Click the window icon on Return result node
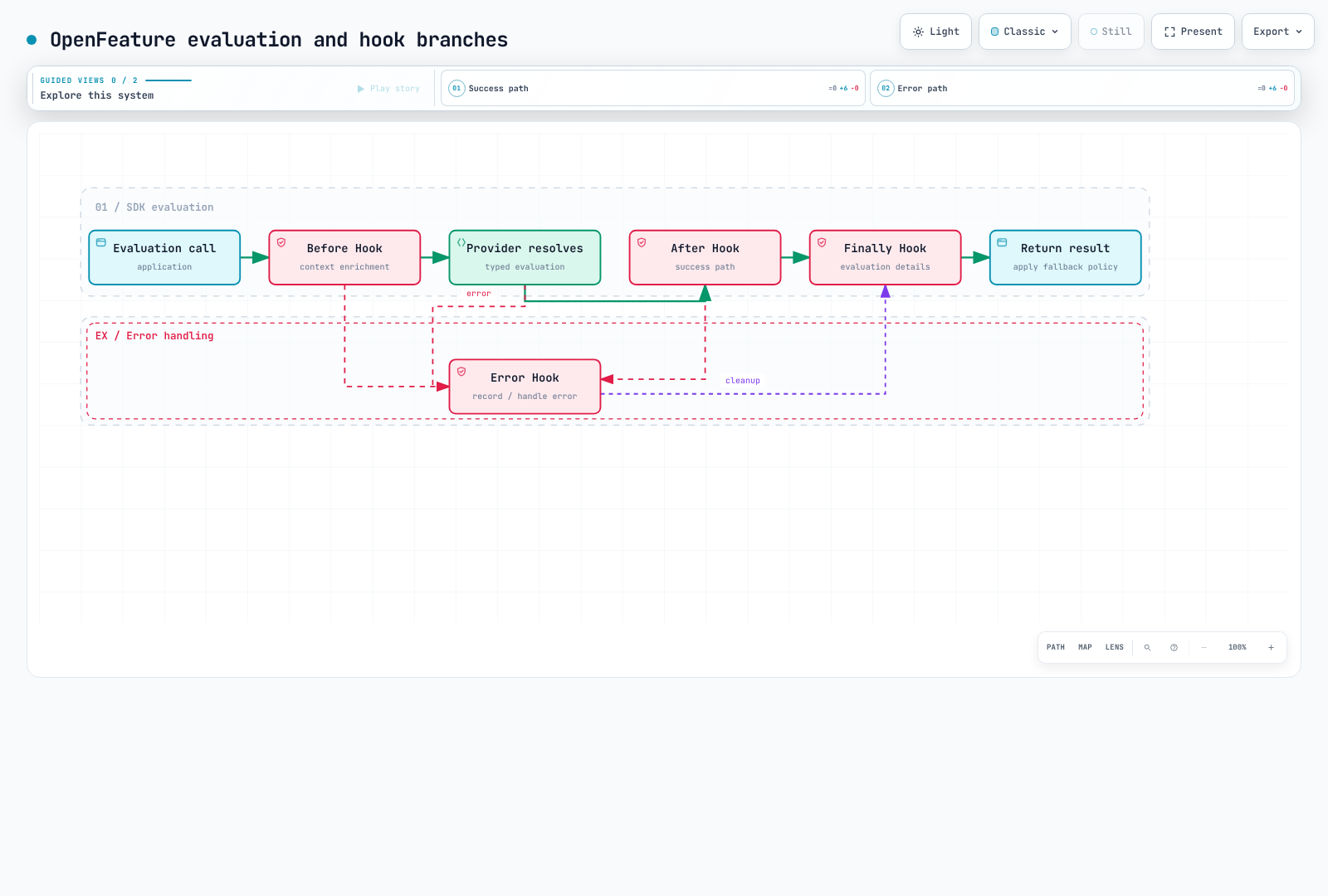 pyautogui.click(x=1002, y=242)
